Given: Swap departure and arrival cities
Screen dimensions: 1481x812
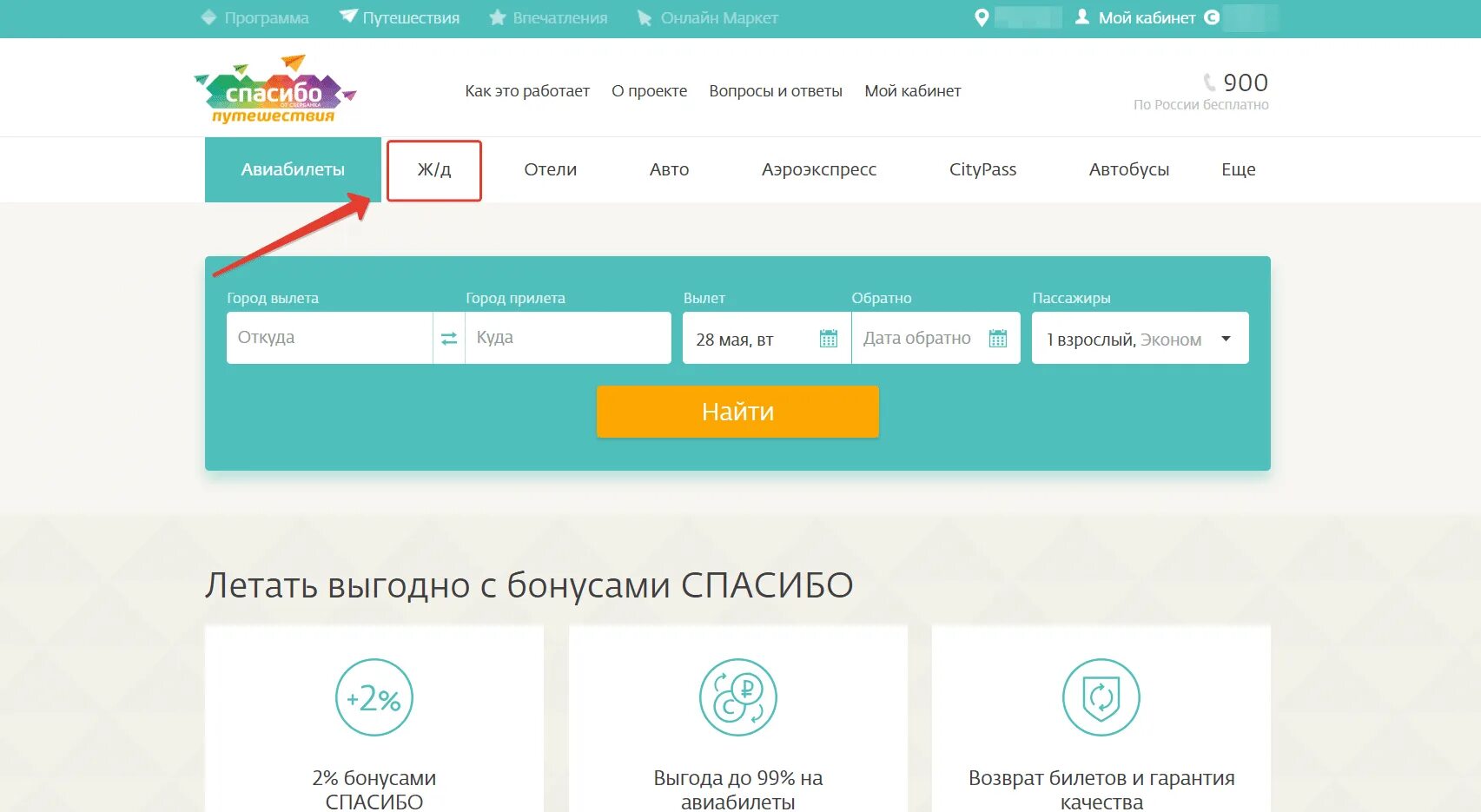Looking at the screenshot, I should click(449, 338).
